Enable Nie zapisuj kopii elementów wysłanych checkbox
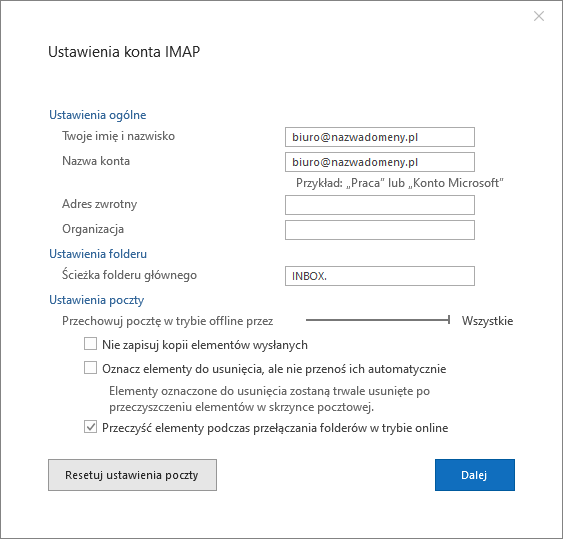This screenshot has width=563, height=539. (90, 343)
